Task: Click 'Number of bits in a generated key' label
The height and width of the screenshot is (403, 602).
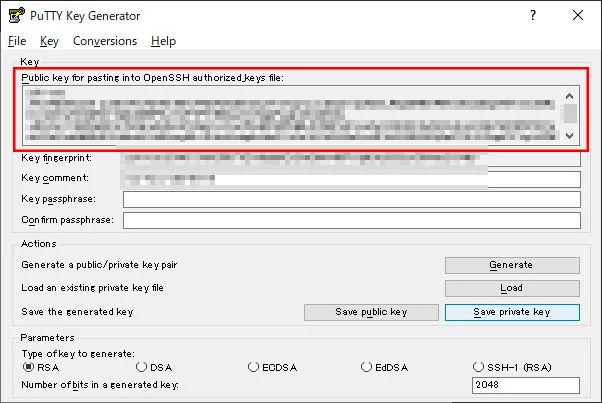Action: coord(100,385)
